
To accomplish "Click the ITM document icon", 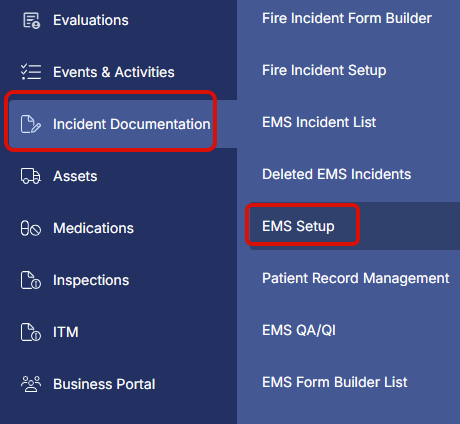I will (31, 332).
